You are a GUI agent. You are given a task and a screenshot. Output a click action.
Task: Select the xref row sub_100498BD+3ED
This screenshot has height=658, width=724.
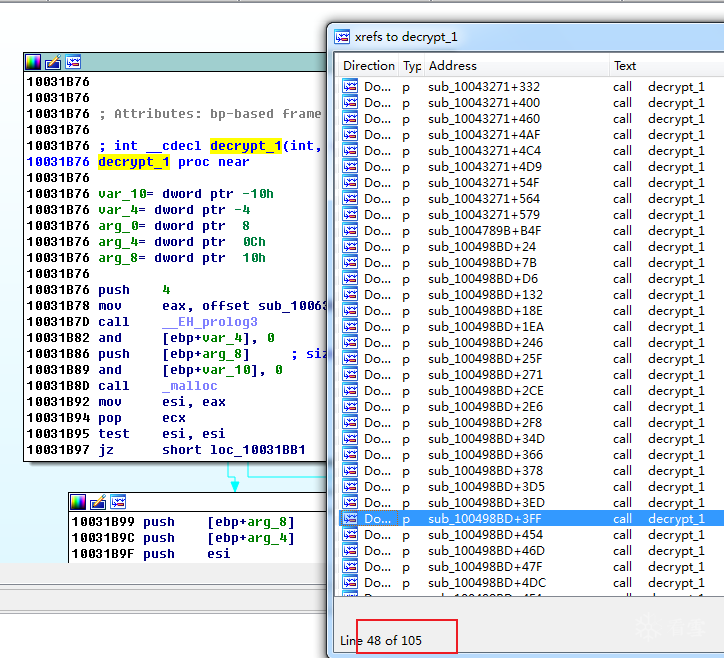tap(531, 503)
